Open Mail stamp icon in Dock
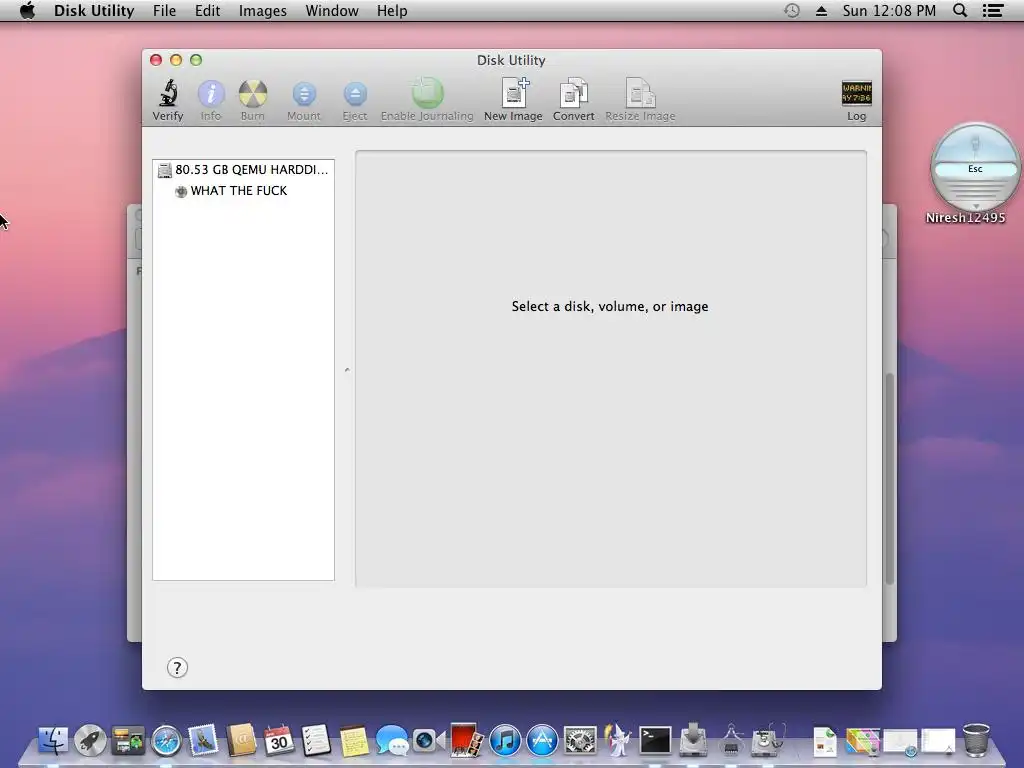The width and height of the screenshot is (1024, 768). pos(203,741)
